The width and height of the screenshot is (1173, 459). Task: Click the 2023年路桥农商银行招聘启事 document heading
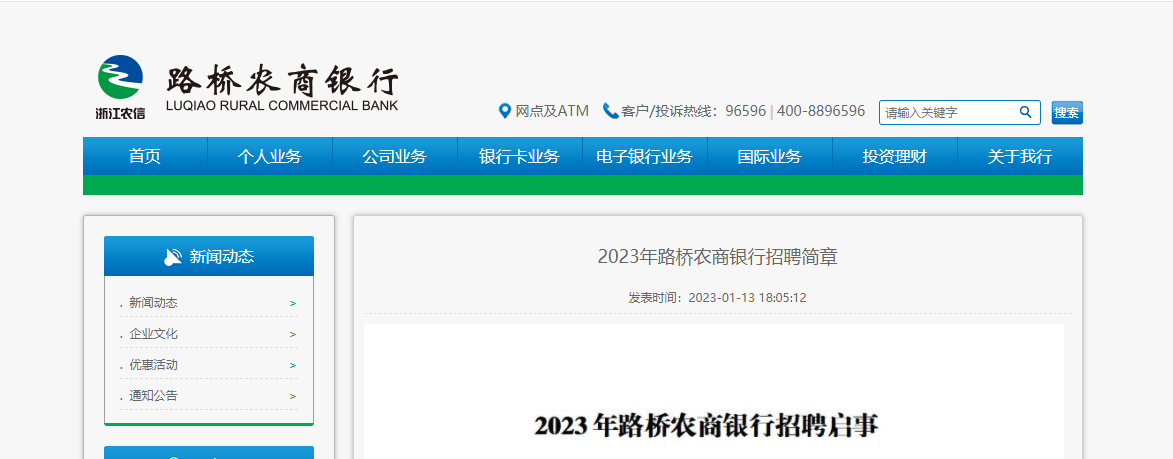(707, 425)
